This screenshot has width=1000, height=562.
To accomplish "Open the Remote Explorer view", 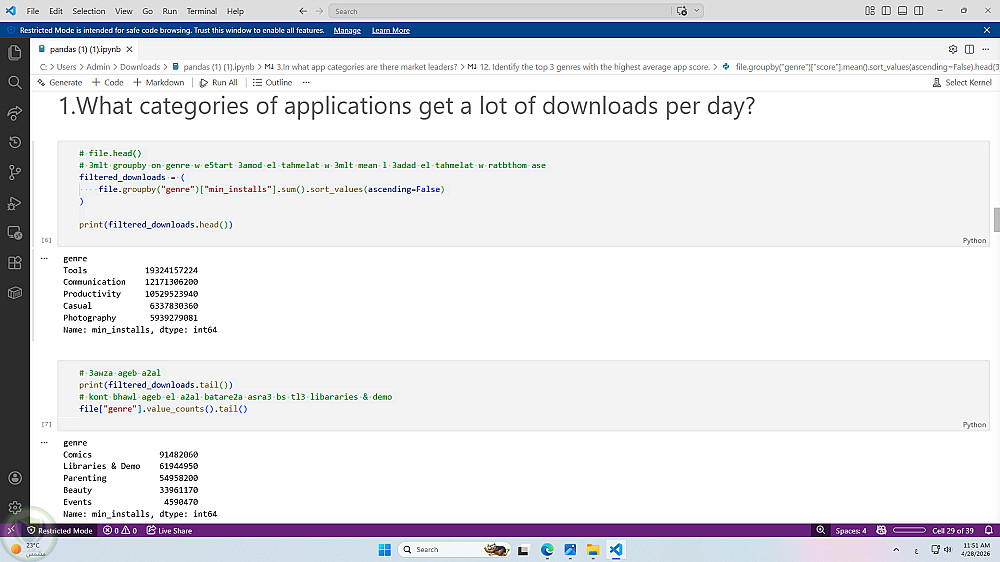I will [15, 233].
